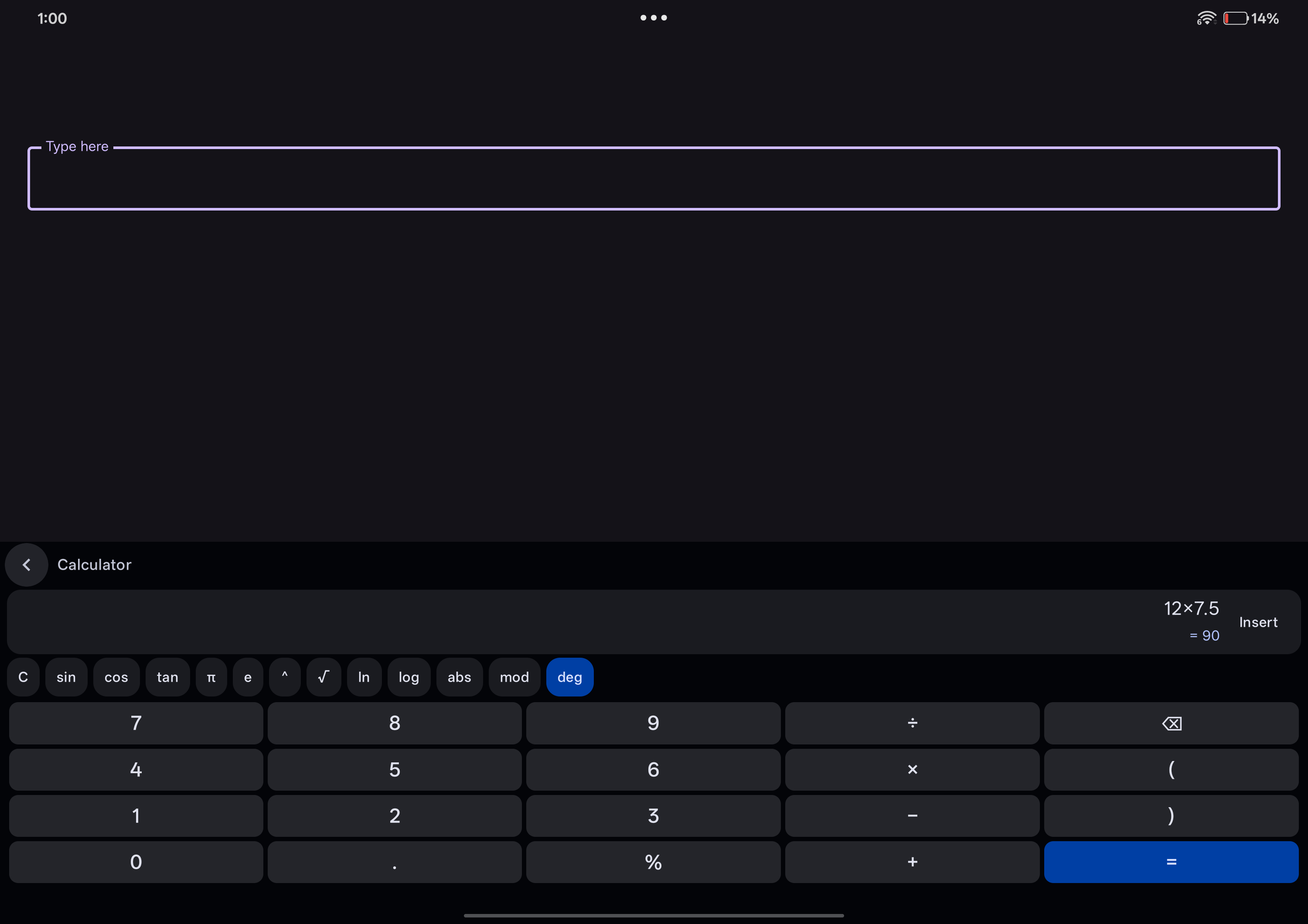The height and width of the screenshot is (924, 1308).
Task: Clear the calculation with C
Action: click(24, 677)
